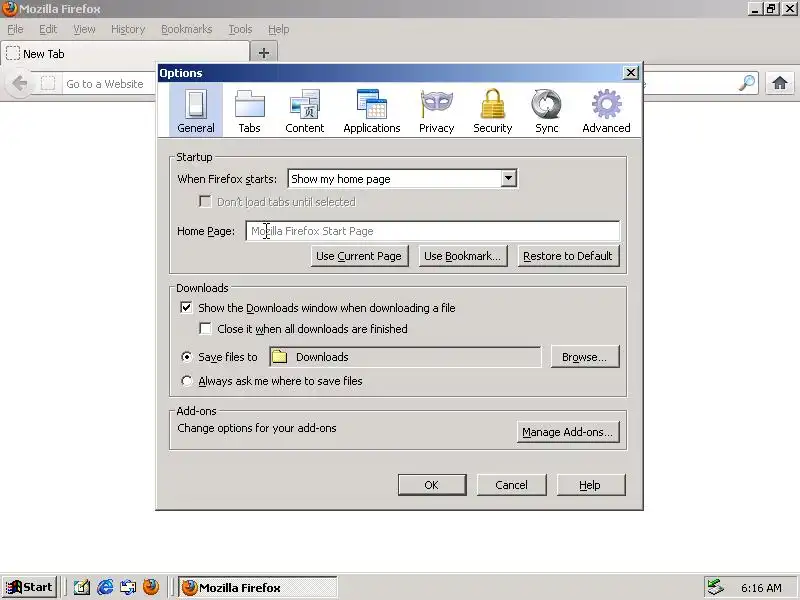Click Mozilla Firefox taskbar button
The image size is (800, 600).
coord(258,587)
